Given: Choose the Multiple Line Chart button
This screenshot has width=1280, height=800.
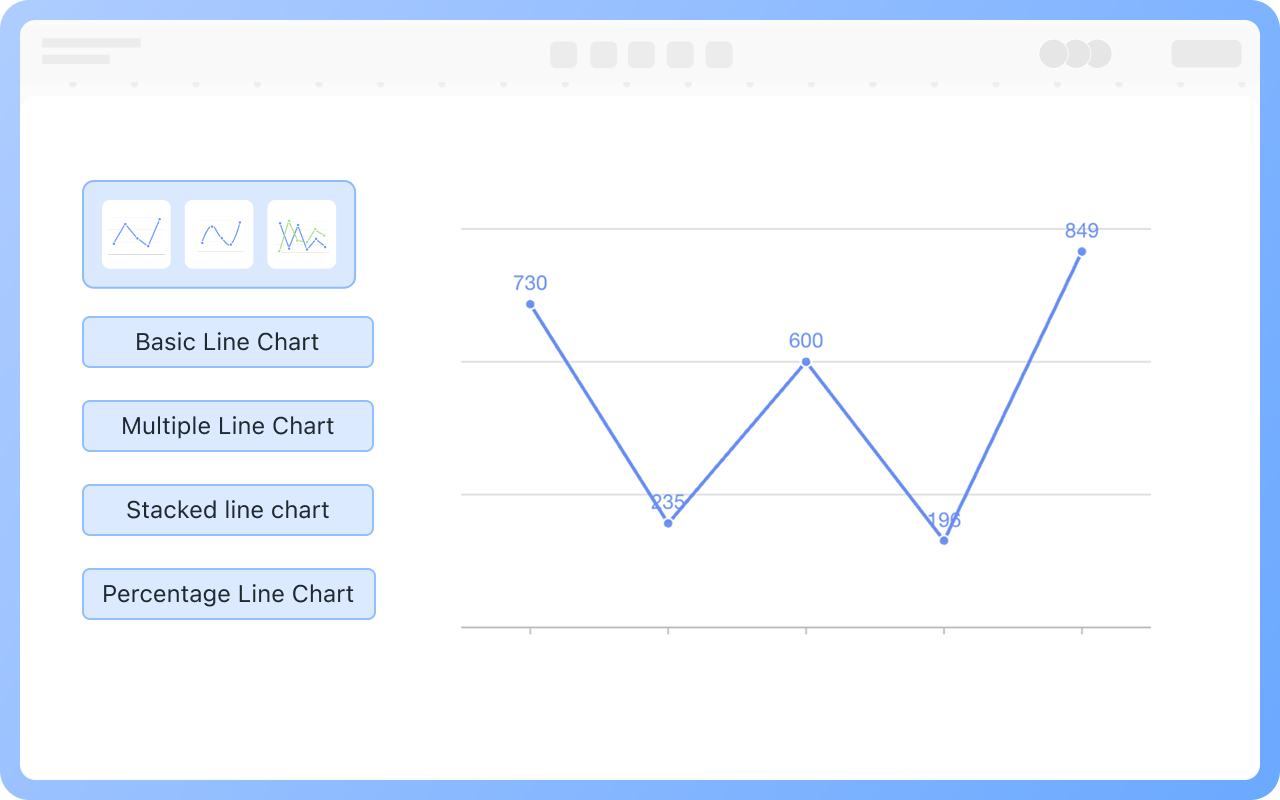Looking at the screenshot, I should pos(228,426).
